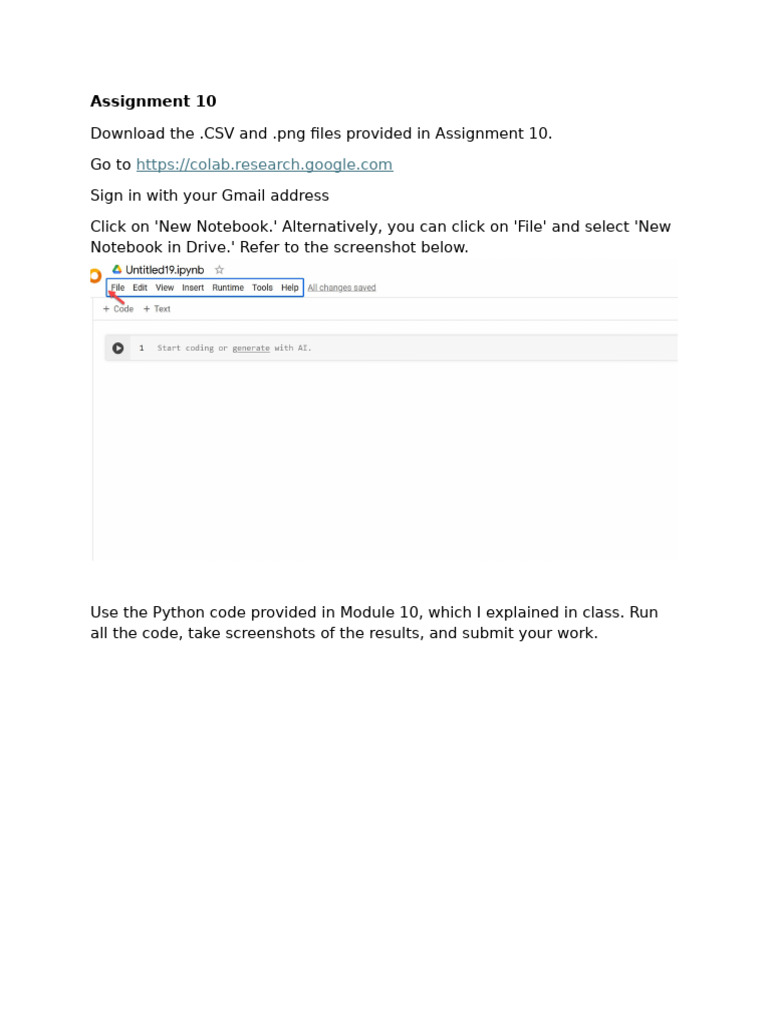
Task: Click the 'Assignment 10' heading text
Action: [x=153, y=101]
